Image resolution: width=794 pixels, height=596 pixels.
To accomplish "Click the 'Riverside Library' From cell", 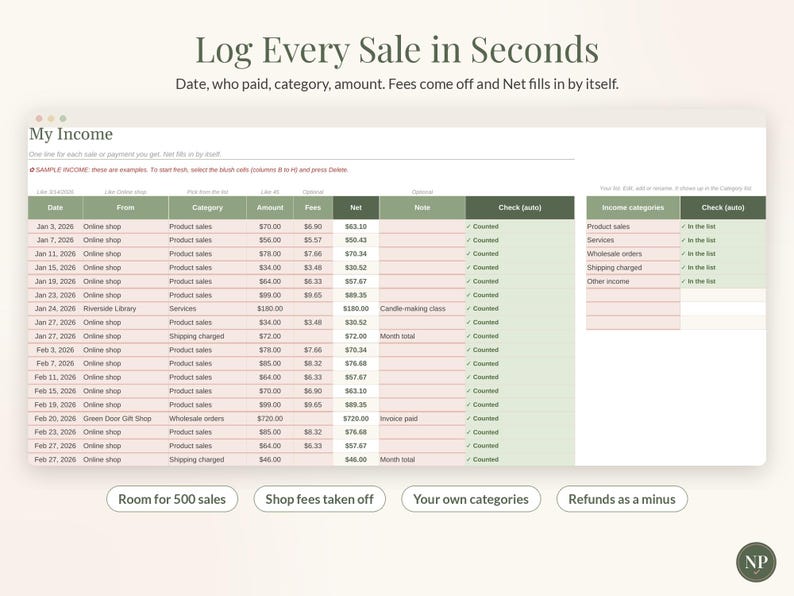I will (125, 308).
